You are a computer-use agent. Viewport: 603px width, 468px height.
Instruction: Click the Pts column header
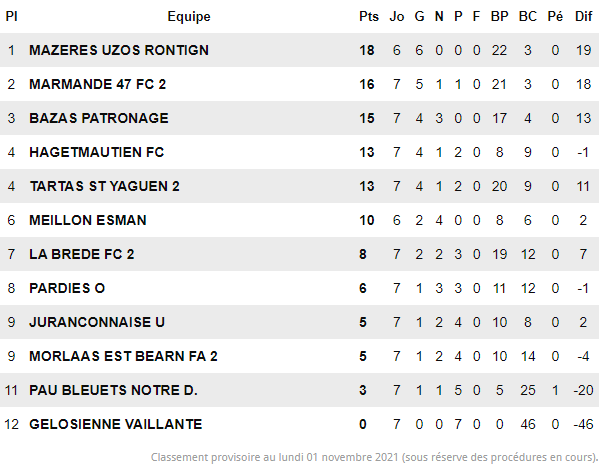click(x=369, y=17)
